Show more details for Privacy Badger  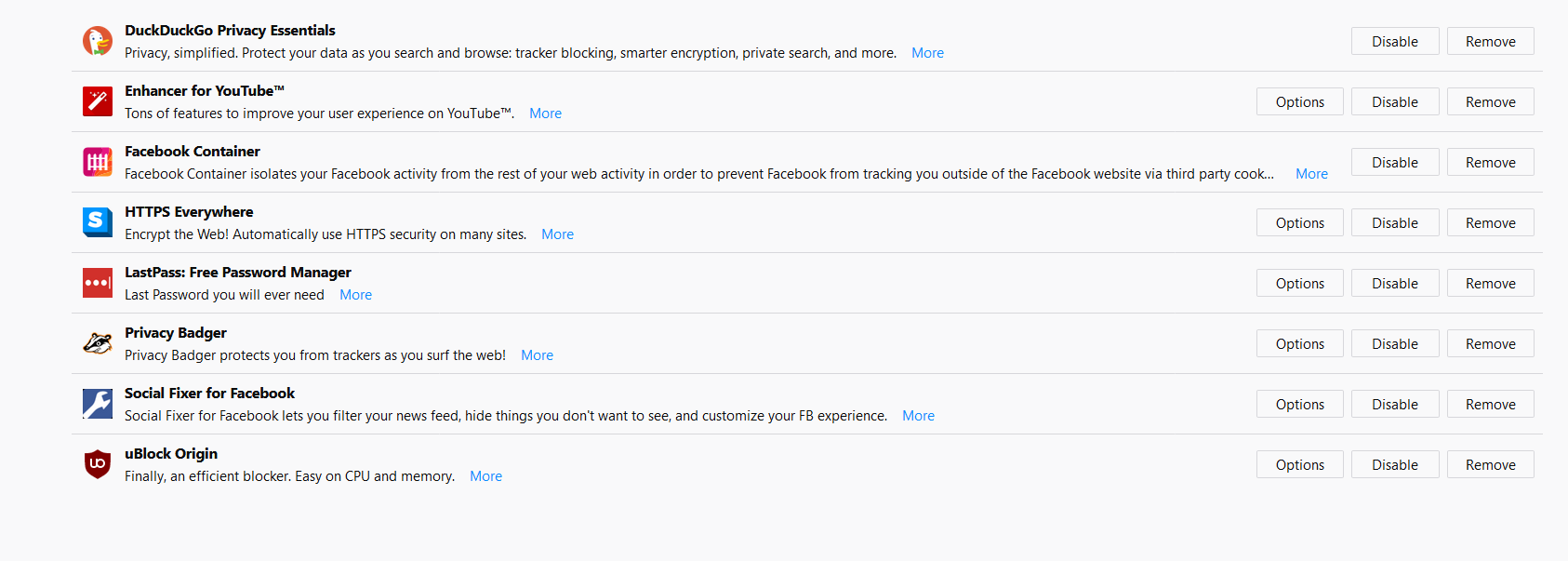coord(537,355)
